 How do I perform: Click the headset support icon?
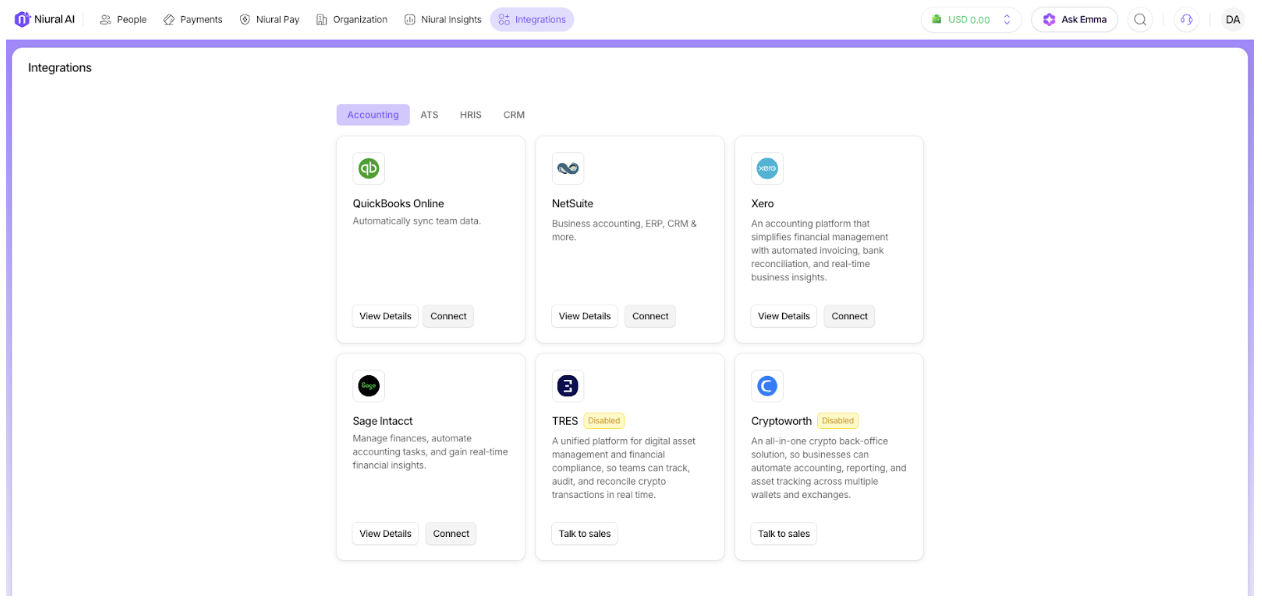click(1187, 19)
